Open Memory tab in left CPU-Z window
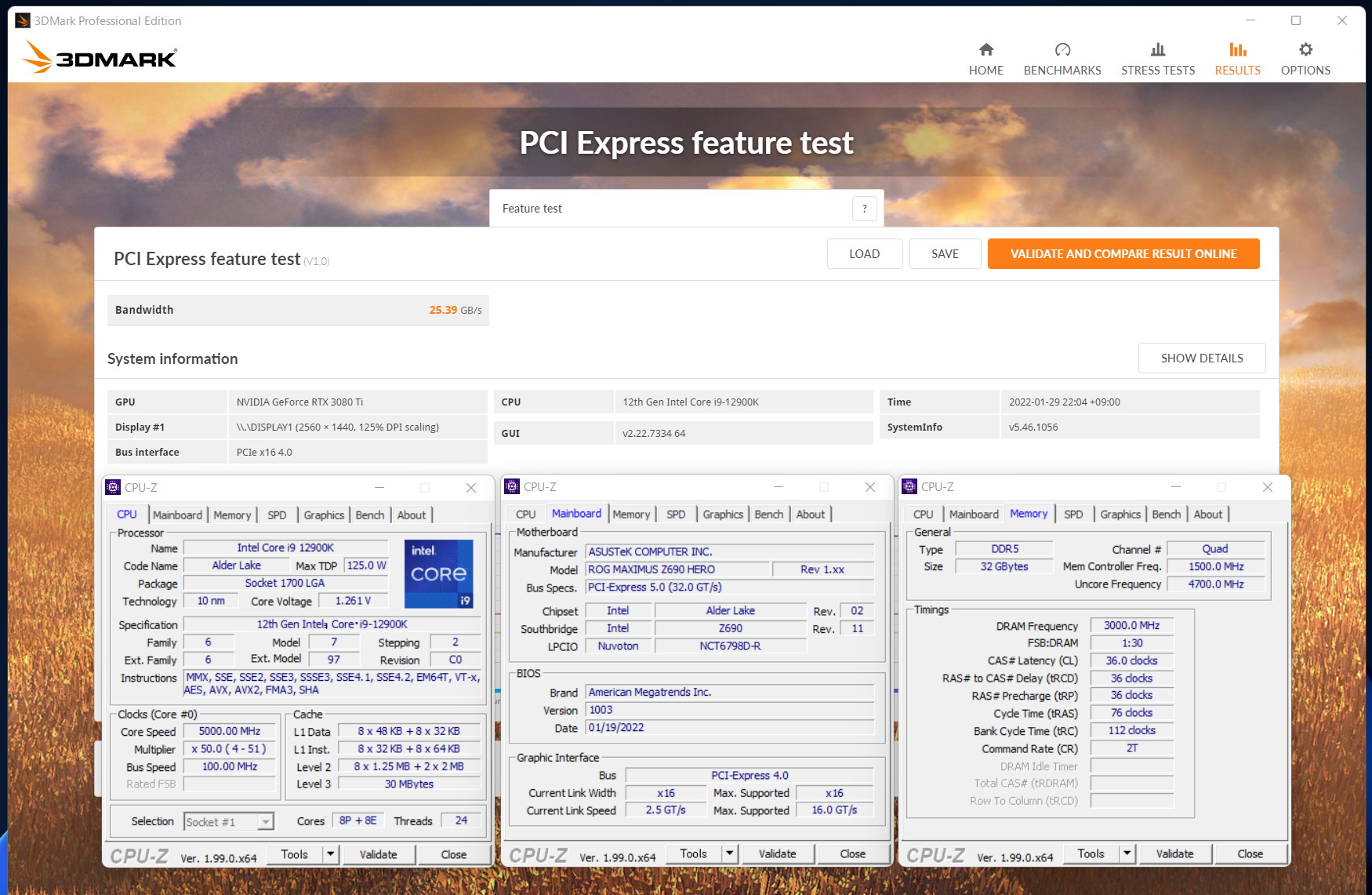 click(x=232, y=515)
